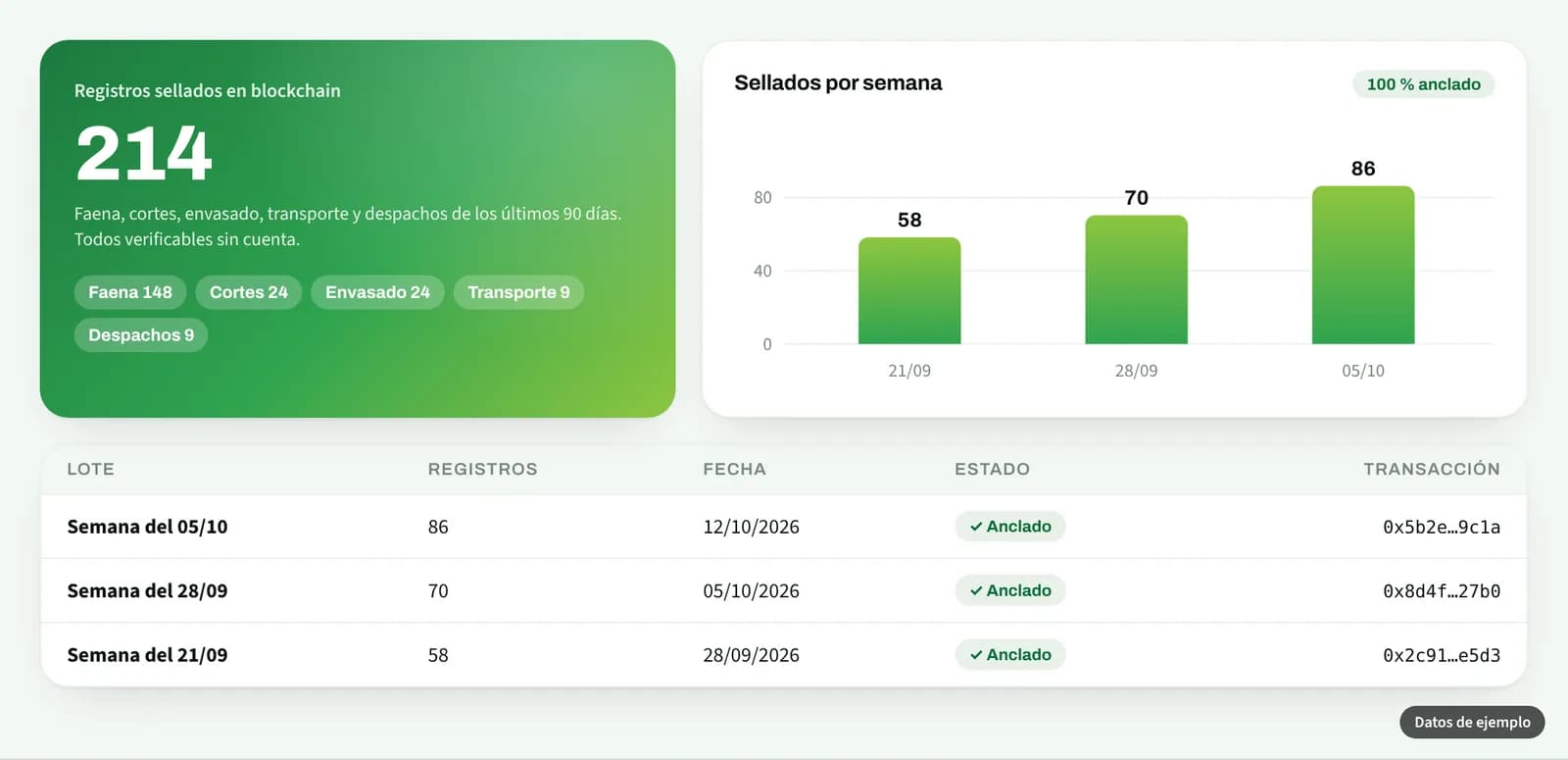Click registros value 86 in the table
1568x760 pixels.
point(438,528)
